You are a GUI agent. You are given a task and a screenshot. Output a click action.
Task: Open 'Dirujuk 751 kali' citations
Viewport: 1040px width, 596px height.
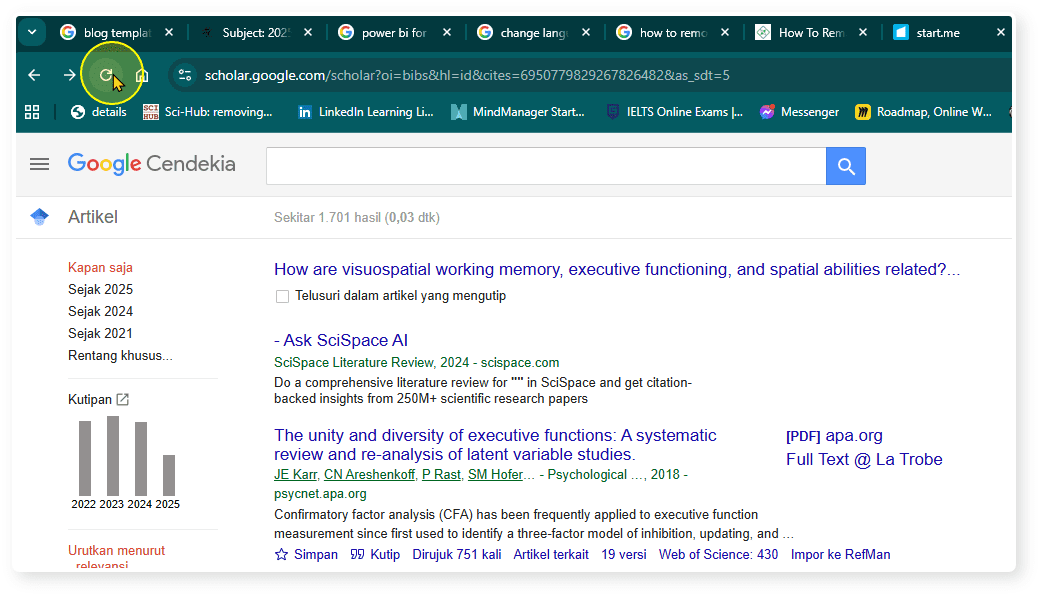[x=457, y=554]
